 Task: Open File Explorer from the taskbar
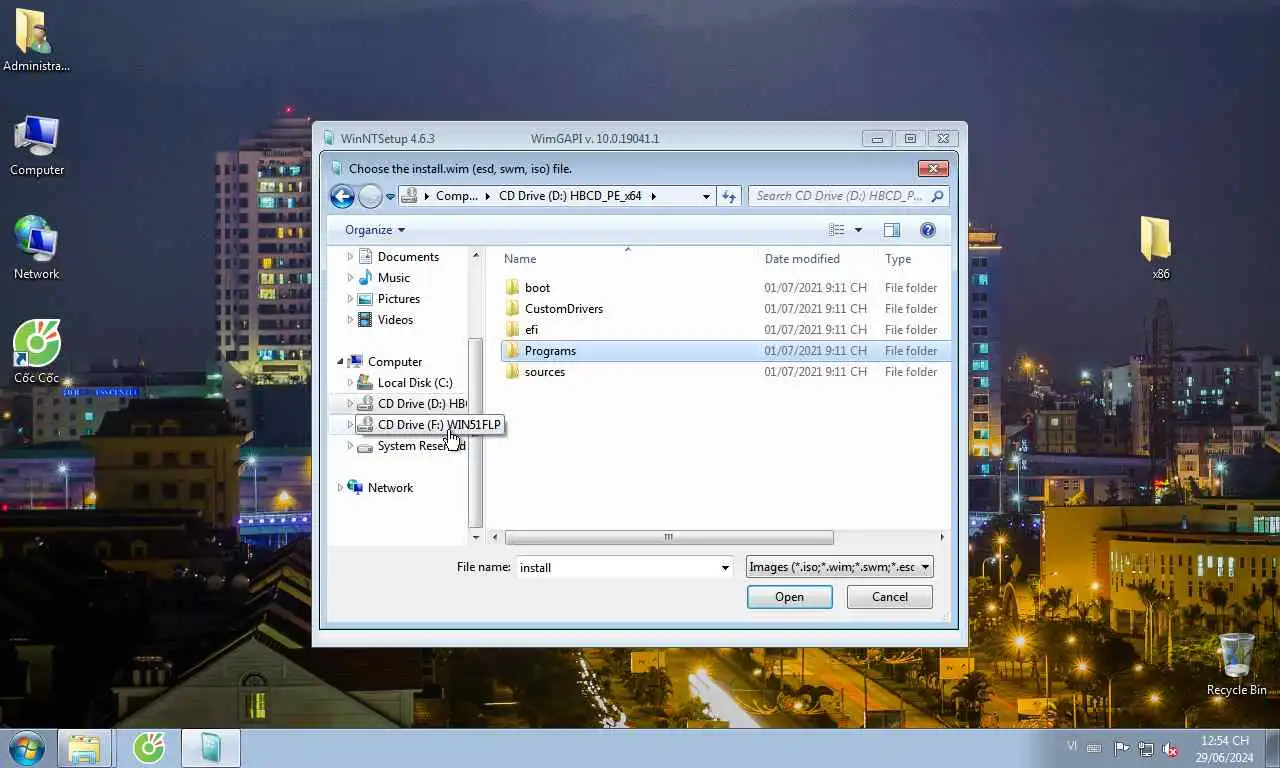click(x=84, y=748)
